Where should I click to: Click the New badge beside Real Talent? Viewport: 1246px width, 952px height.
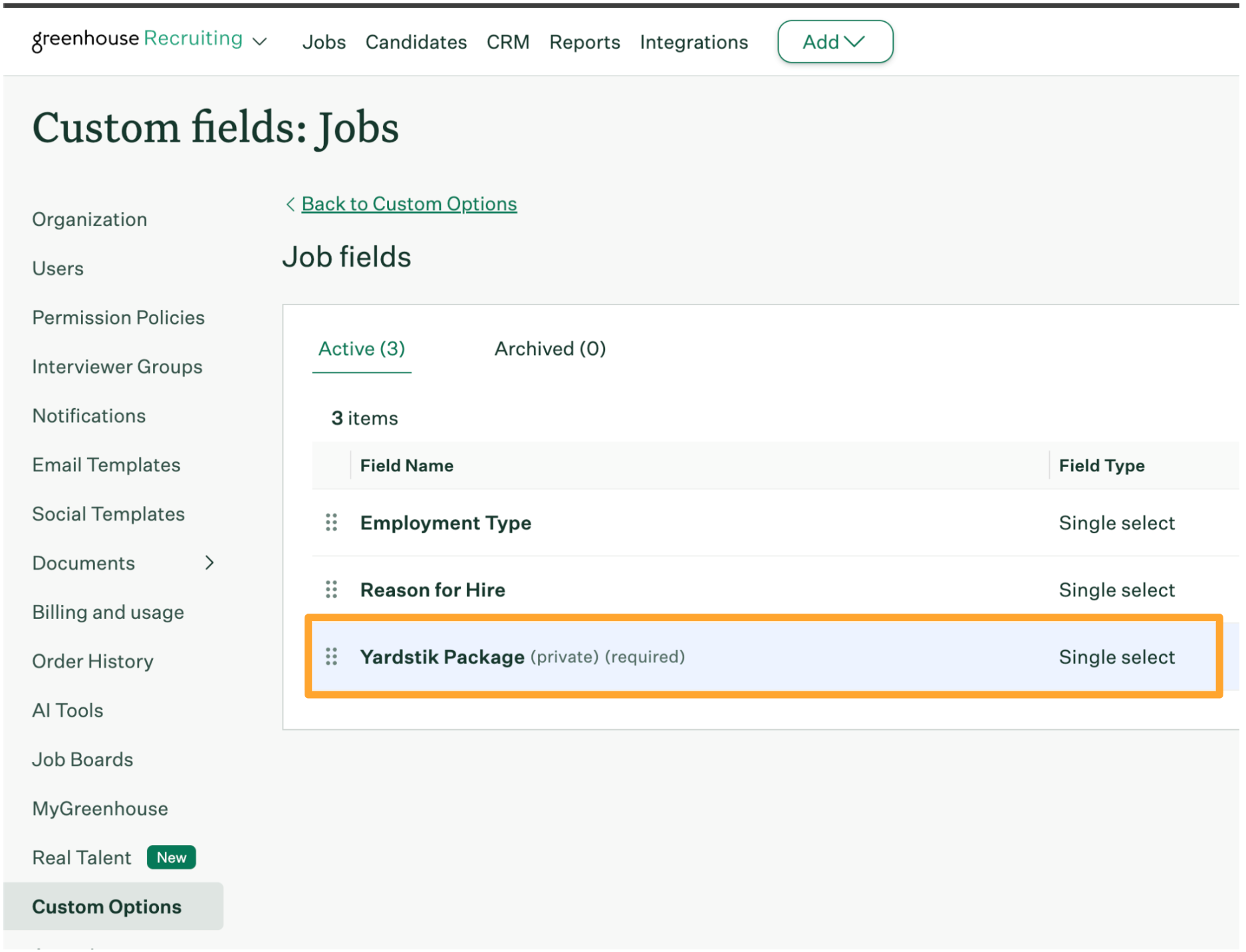click(x=172, y=858)
